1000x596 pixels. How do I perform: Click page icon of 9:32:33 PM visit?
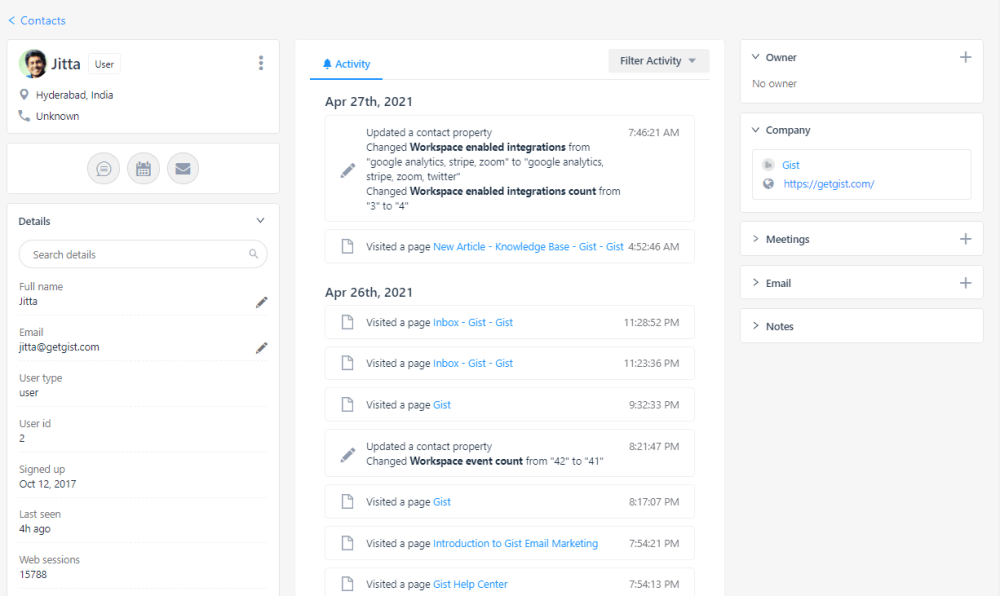pyautogui.click(x=347, y=404)
